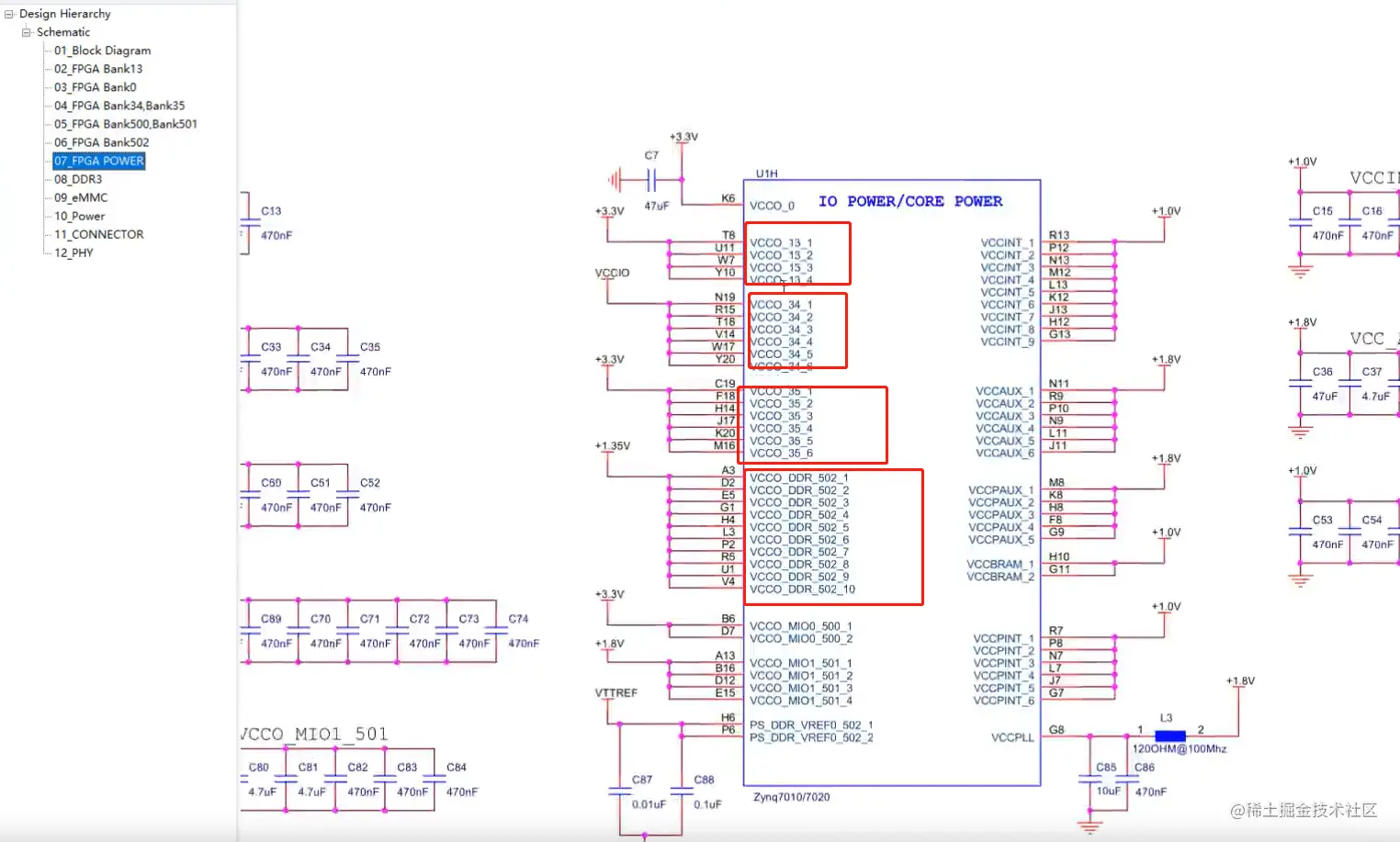This screenshot has height=842, width=1400.
Task: Select the VCCO_0 pin label
Action: click(x=772, y=206)
